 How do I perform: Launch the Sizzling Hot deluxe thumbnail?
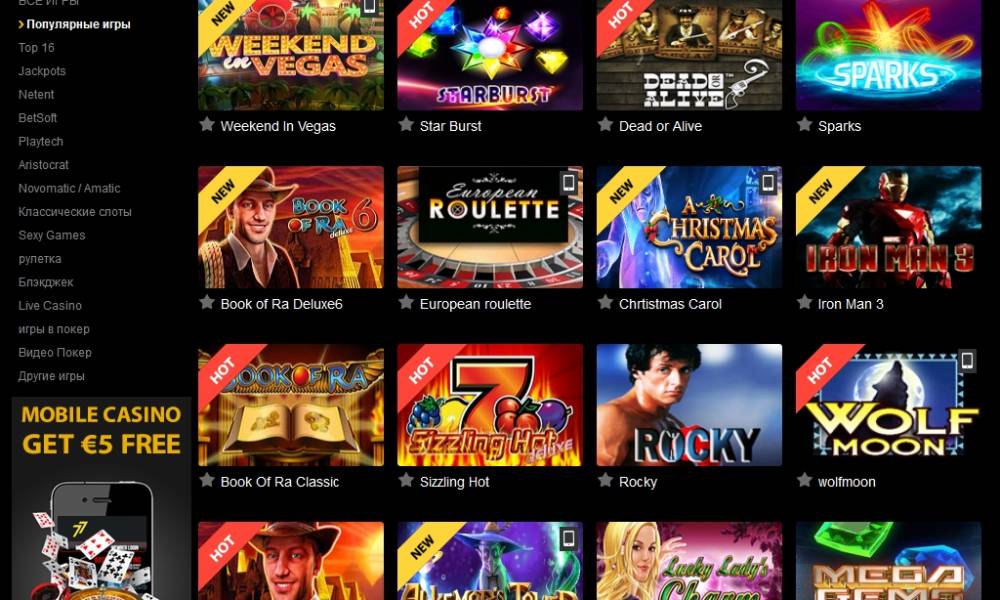490,405
